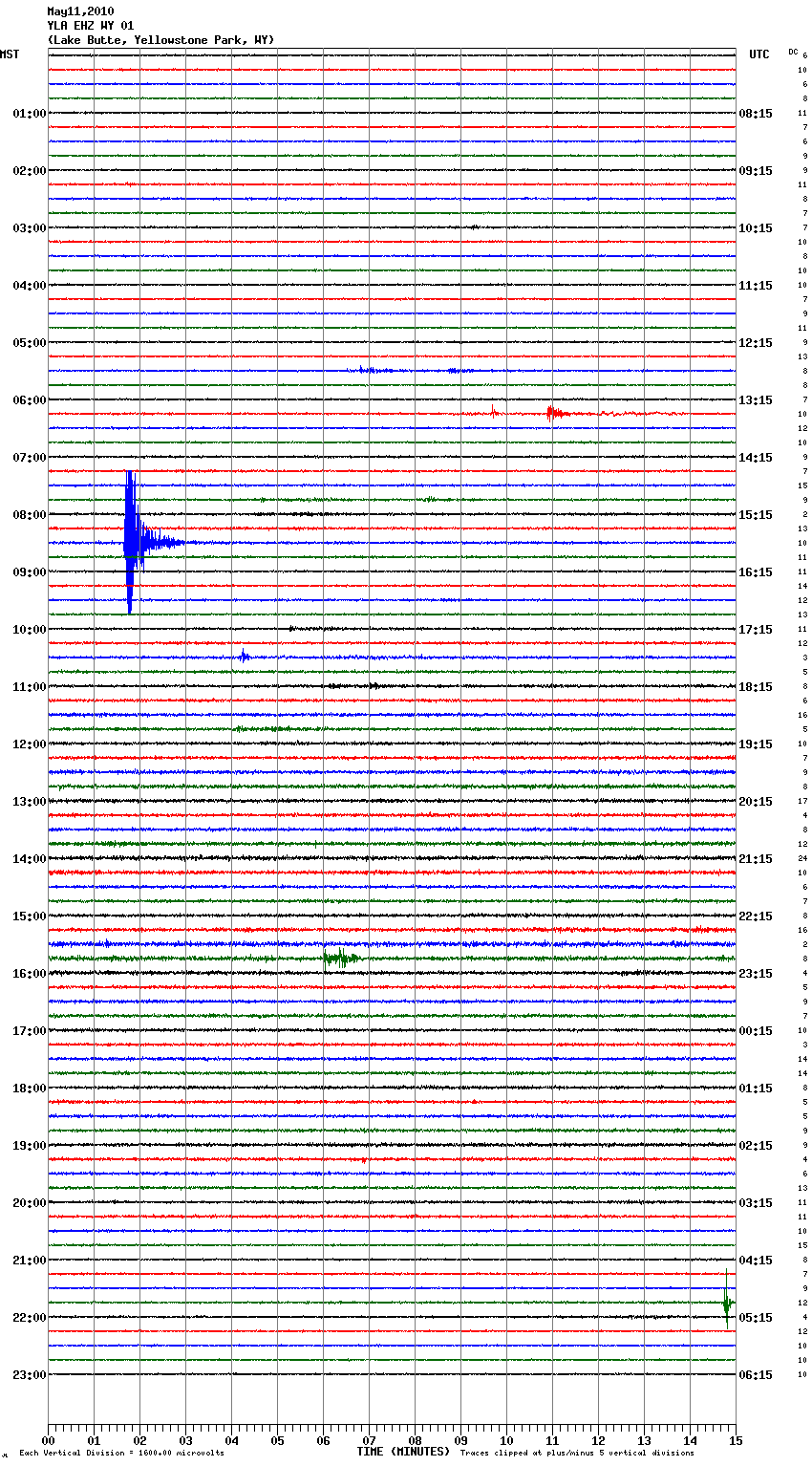Click the red event burst on the 06:15 trace
Screen dimensions: 812x1466
(x=556, y=413)
